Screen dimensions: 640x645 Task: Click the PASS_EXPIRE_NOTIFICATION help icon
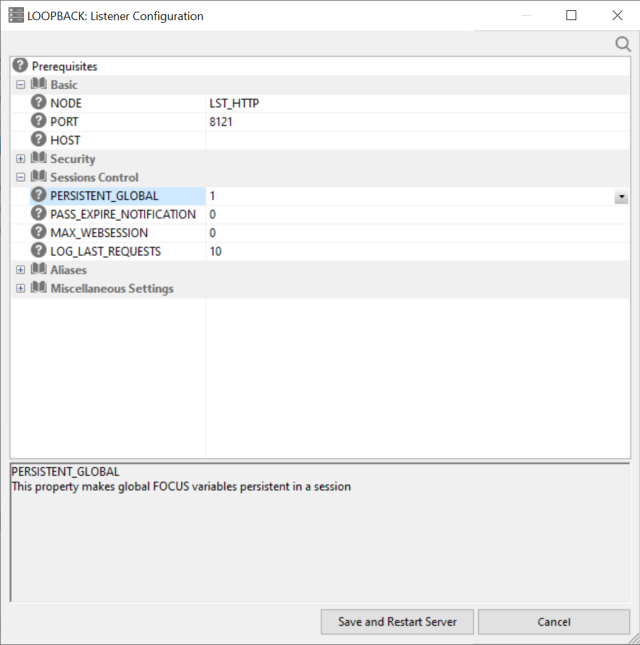(x=39, y=214)
